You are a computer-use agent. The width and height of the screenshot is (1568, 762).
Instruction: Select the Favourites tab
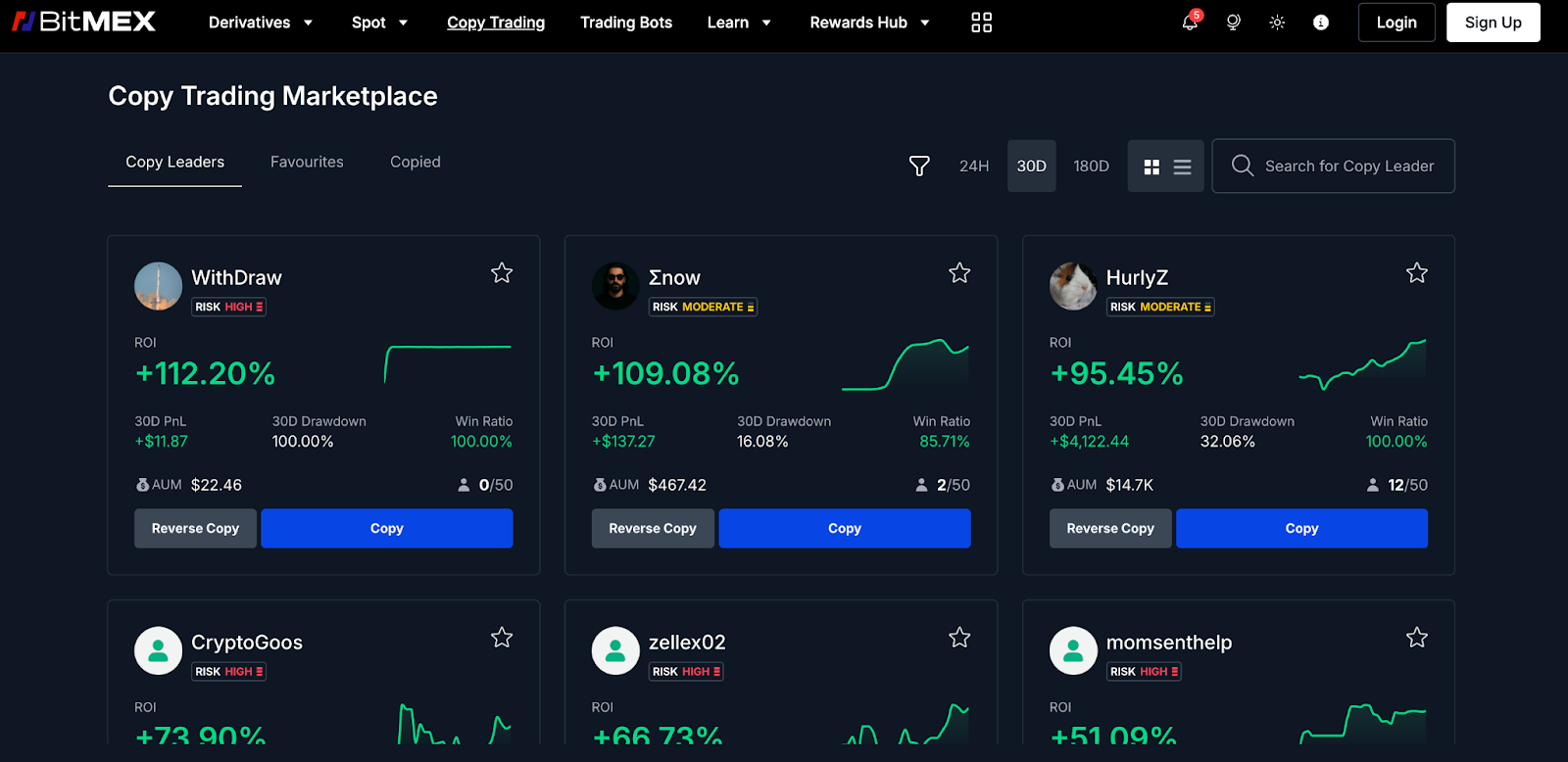tap(307, 163)
